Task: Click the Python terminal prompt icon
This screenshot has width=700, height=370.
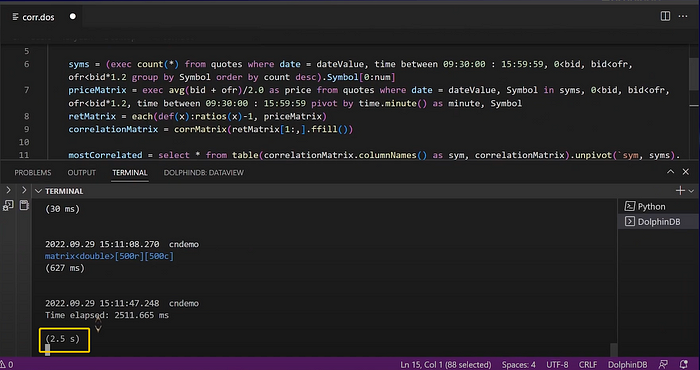Action: point(629,206)
